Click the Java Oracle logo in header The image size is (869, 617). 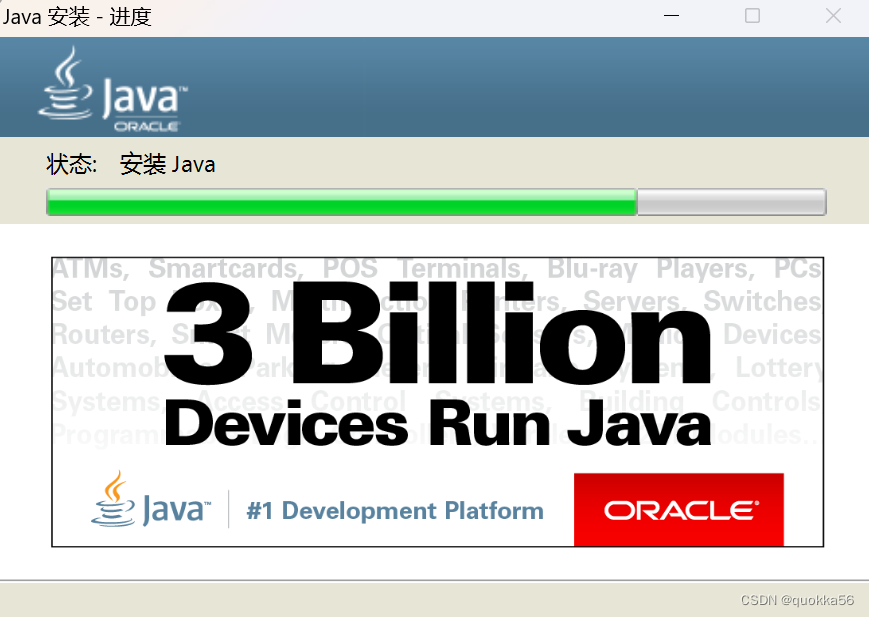pos(113,89)
